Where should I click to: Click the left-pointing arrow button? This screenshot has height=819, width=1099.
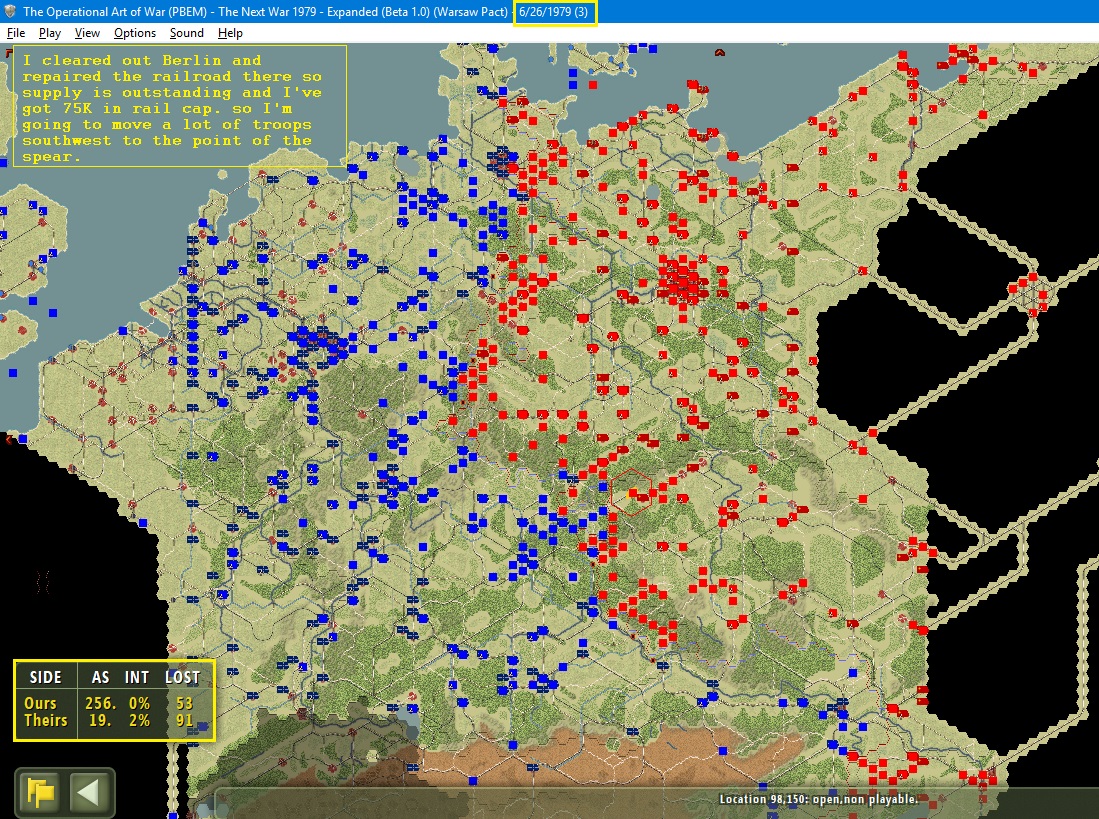[89, 792]
